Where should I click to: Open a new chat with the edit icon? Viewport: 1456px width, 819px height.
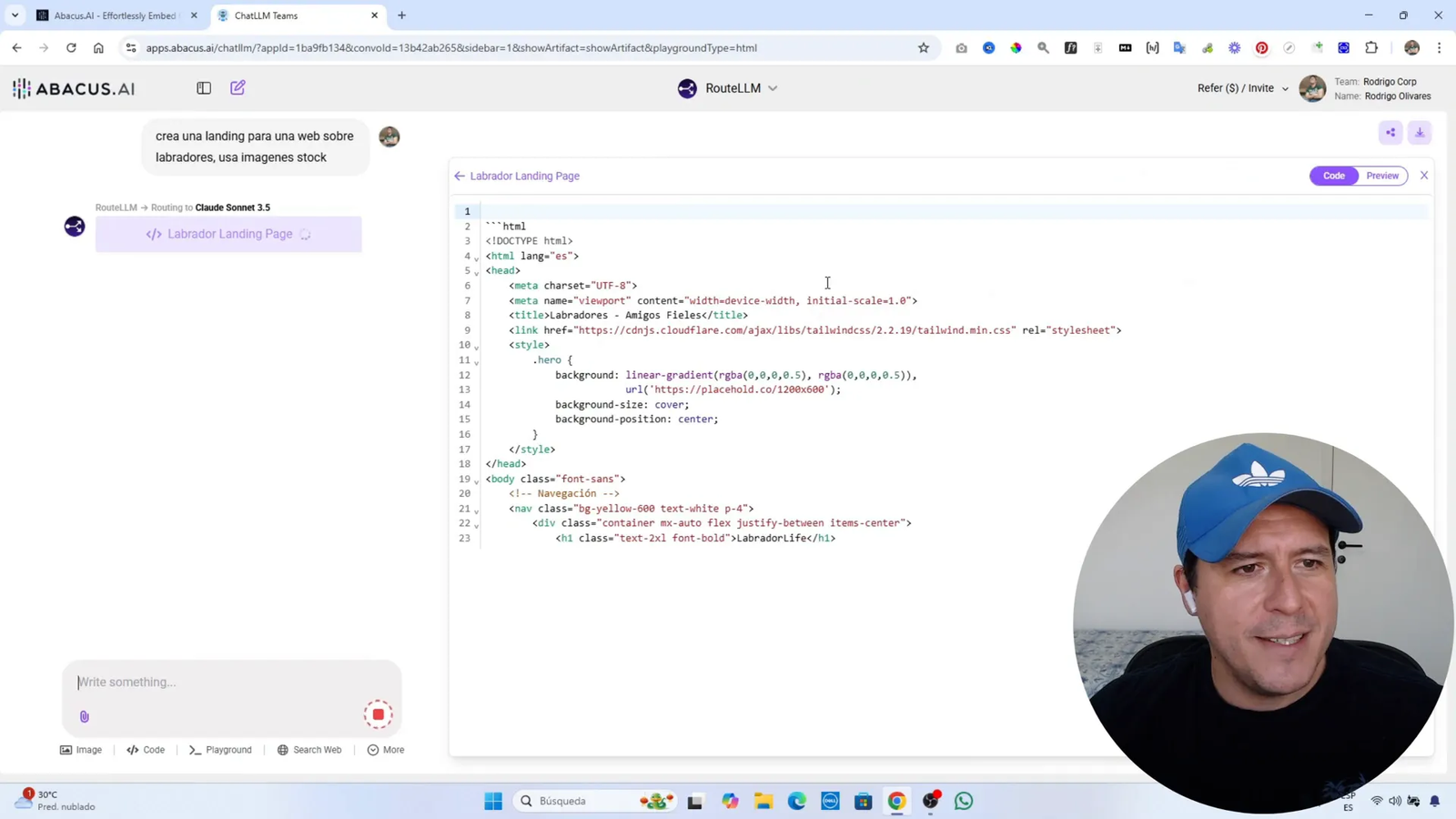coord(238,87)
